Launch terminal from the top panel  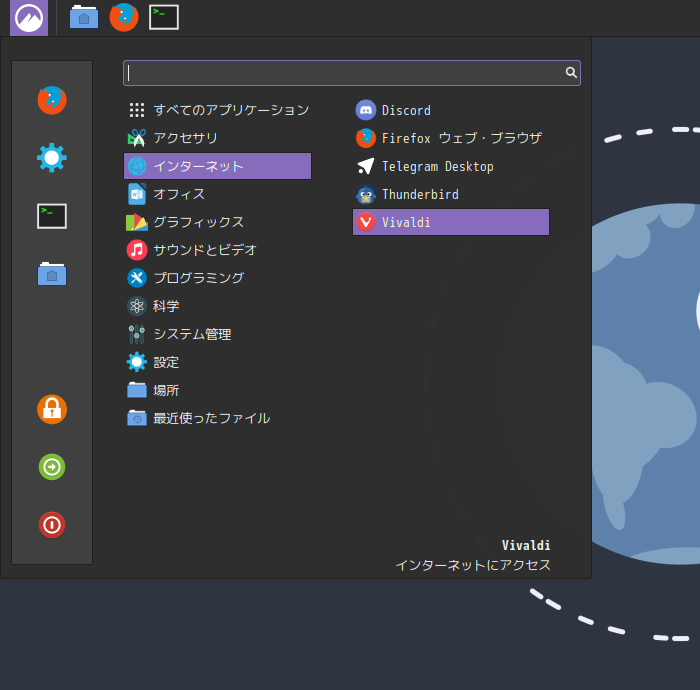pyautogui.click(x=164, y=17)
